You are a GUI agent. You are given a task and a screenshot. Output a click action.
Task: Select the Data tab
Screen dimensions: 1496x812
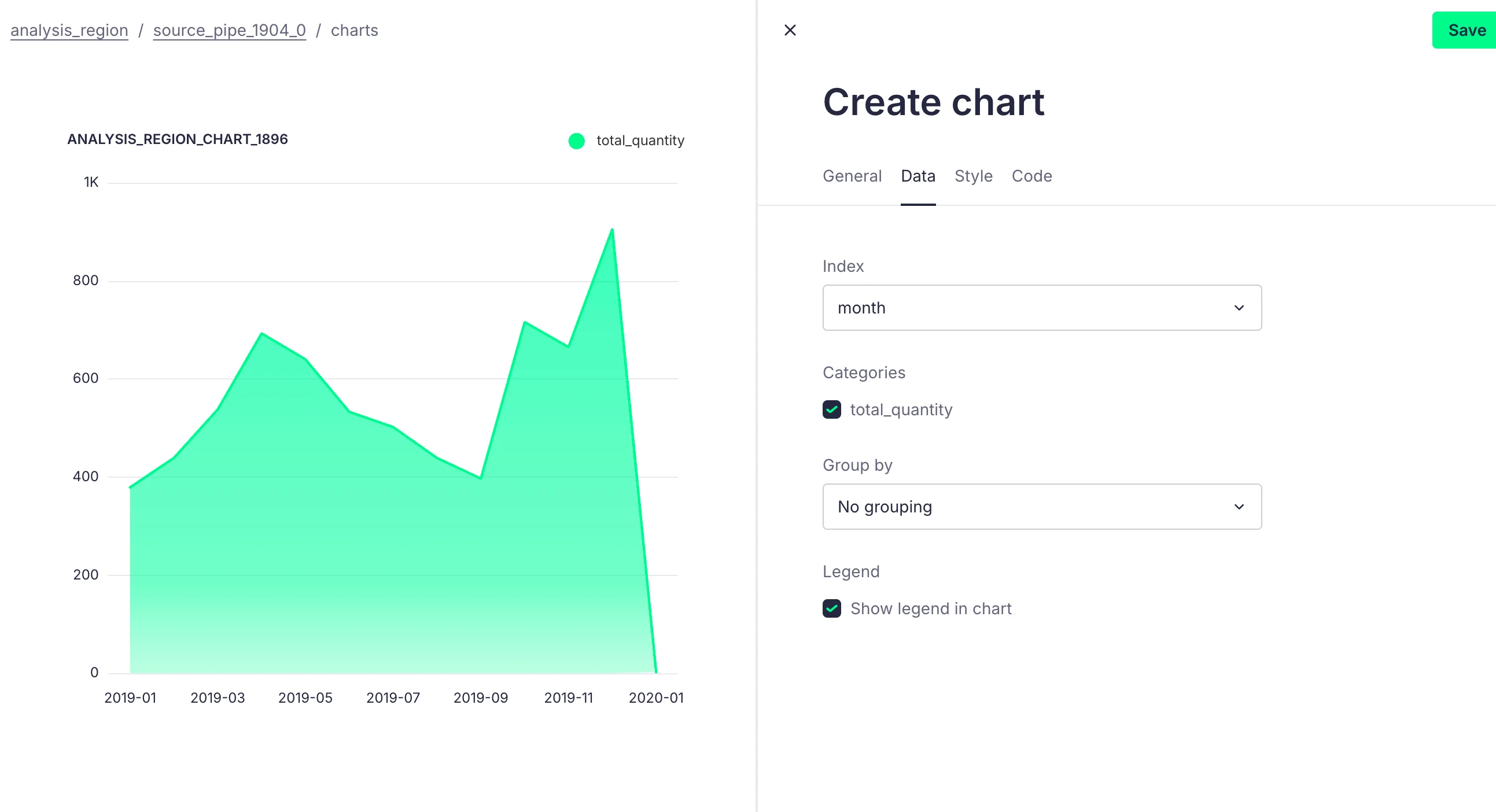[x=918, y=176]
